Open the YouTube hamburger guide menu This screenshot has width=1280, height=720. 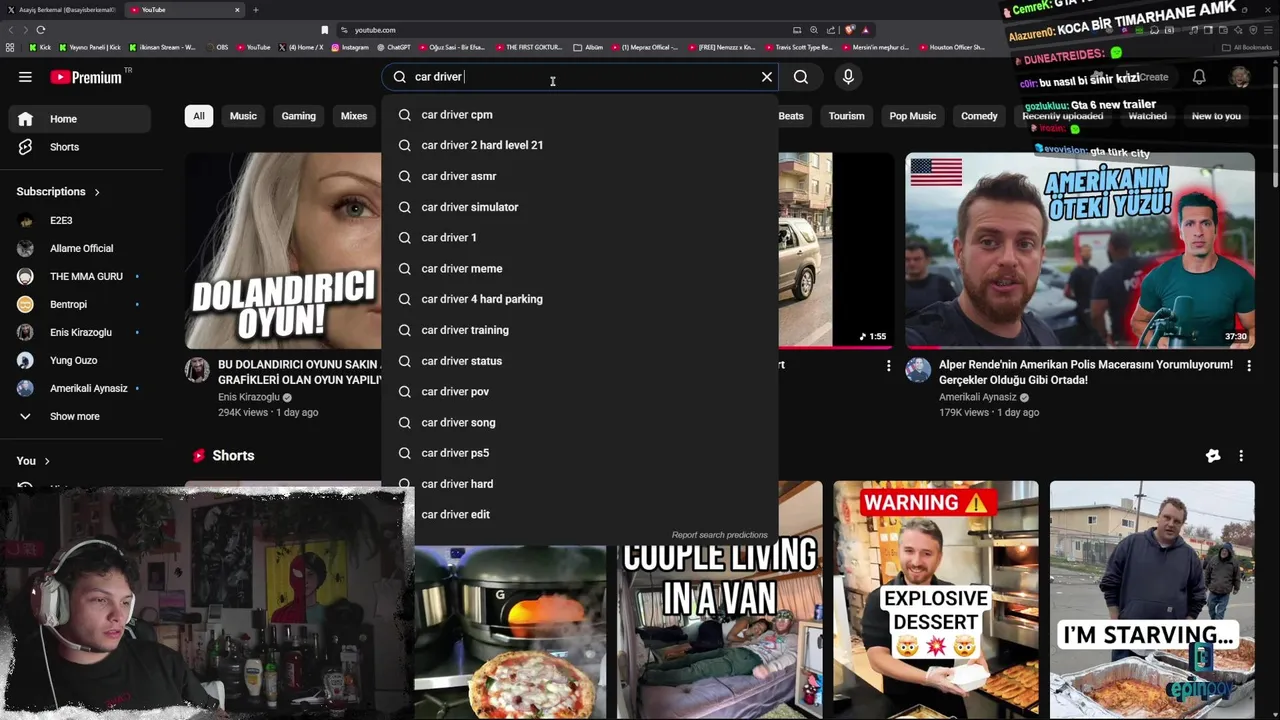(x=25, y=77)
